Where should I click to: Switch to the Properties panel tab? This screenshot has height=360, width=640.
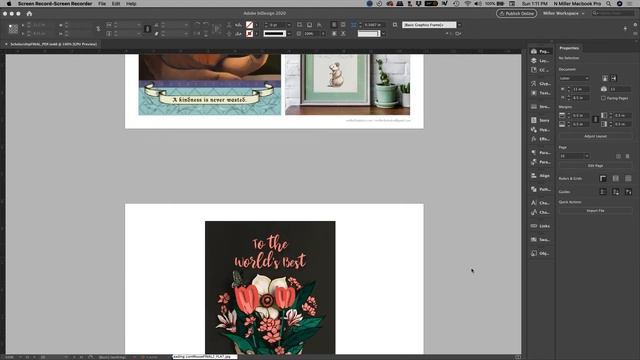[x=569, y=48]
